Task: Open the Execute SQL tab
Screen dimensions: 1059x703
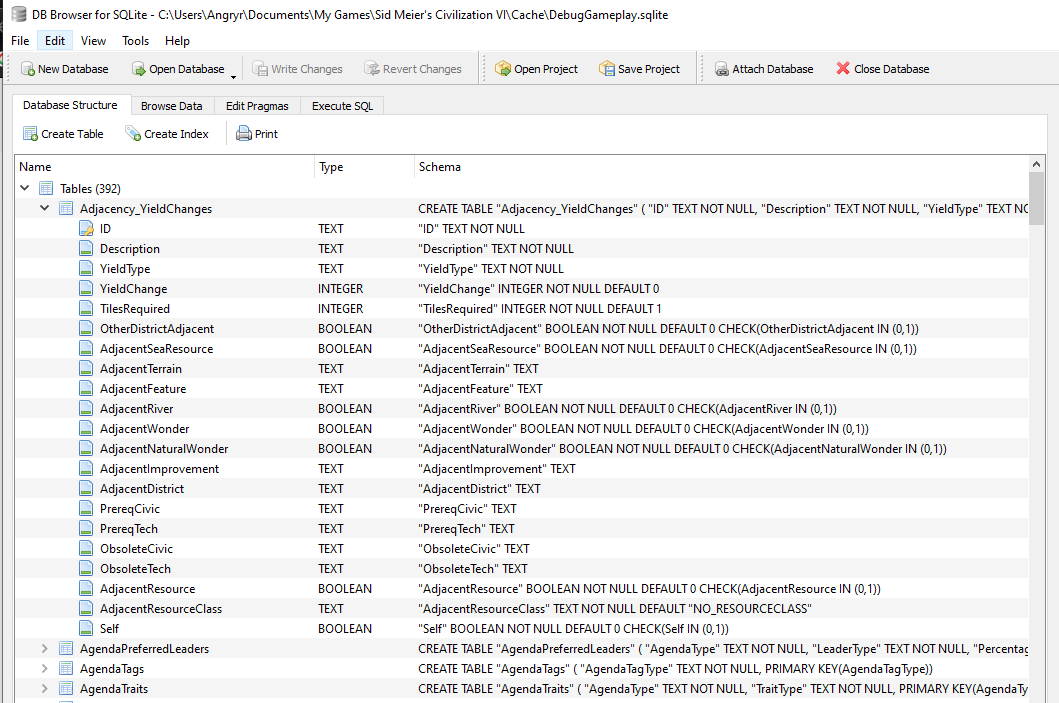Action: pos(342,106)
